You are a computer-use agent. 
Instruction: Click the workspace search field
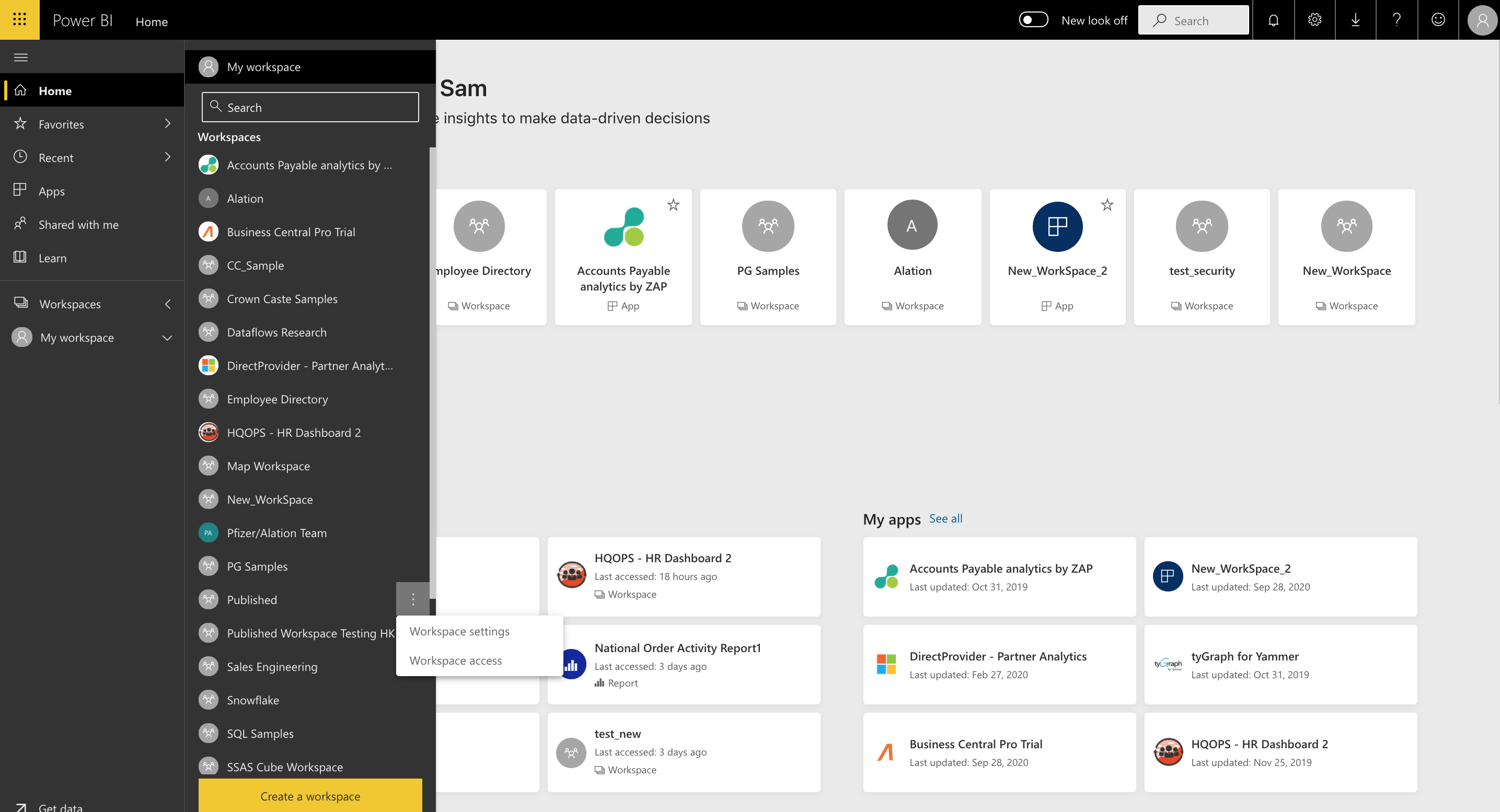pyautogui.click(x=309, y=107)
